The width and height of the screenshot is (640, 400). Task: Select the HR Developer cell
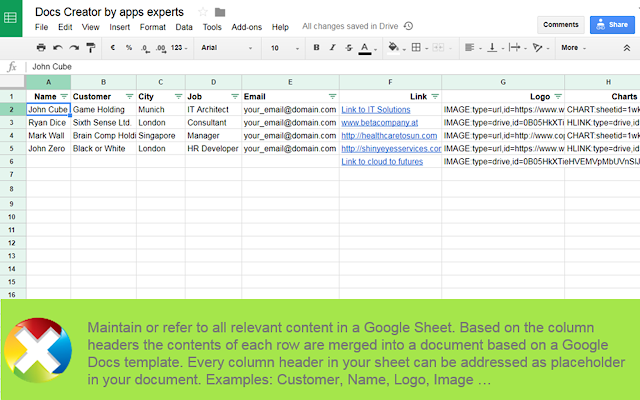coord(213,149)
